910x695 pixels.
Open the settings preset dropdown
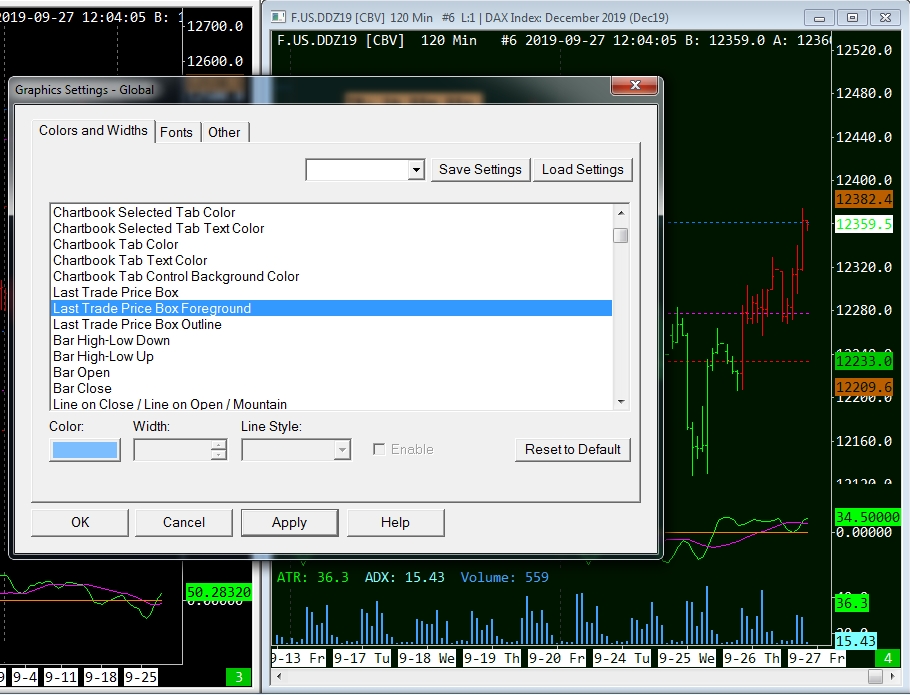point(417,170)
